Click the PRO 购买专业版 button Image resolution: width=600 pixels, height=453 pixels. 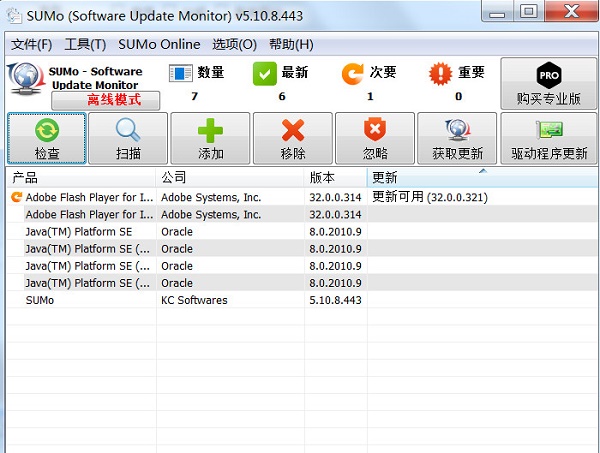[549, 84]
